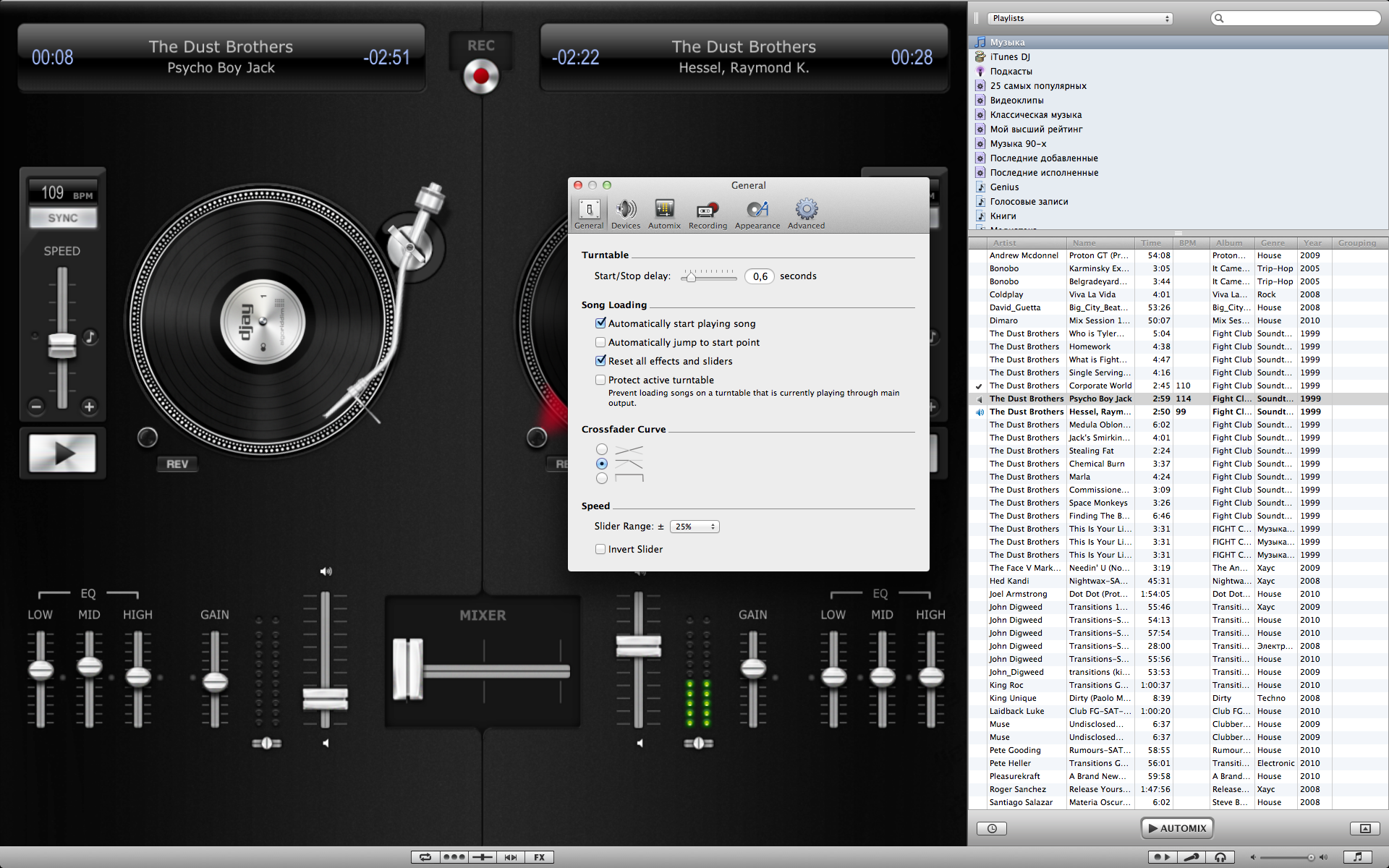Screen dimensions: 1389x868
Task: Enable Protect active turntable checkbox
Action: click(600, 380)
